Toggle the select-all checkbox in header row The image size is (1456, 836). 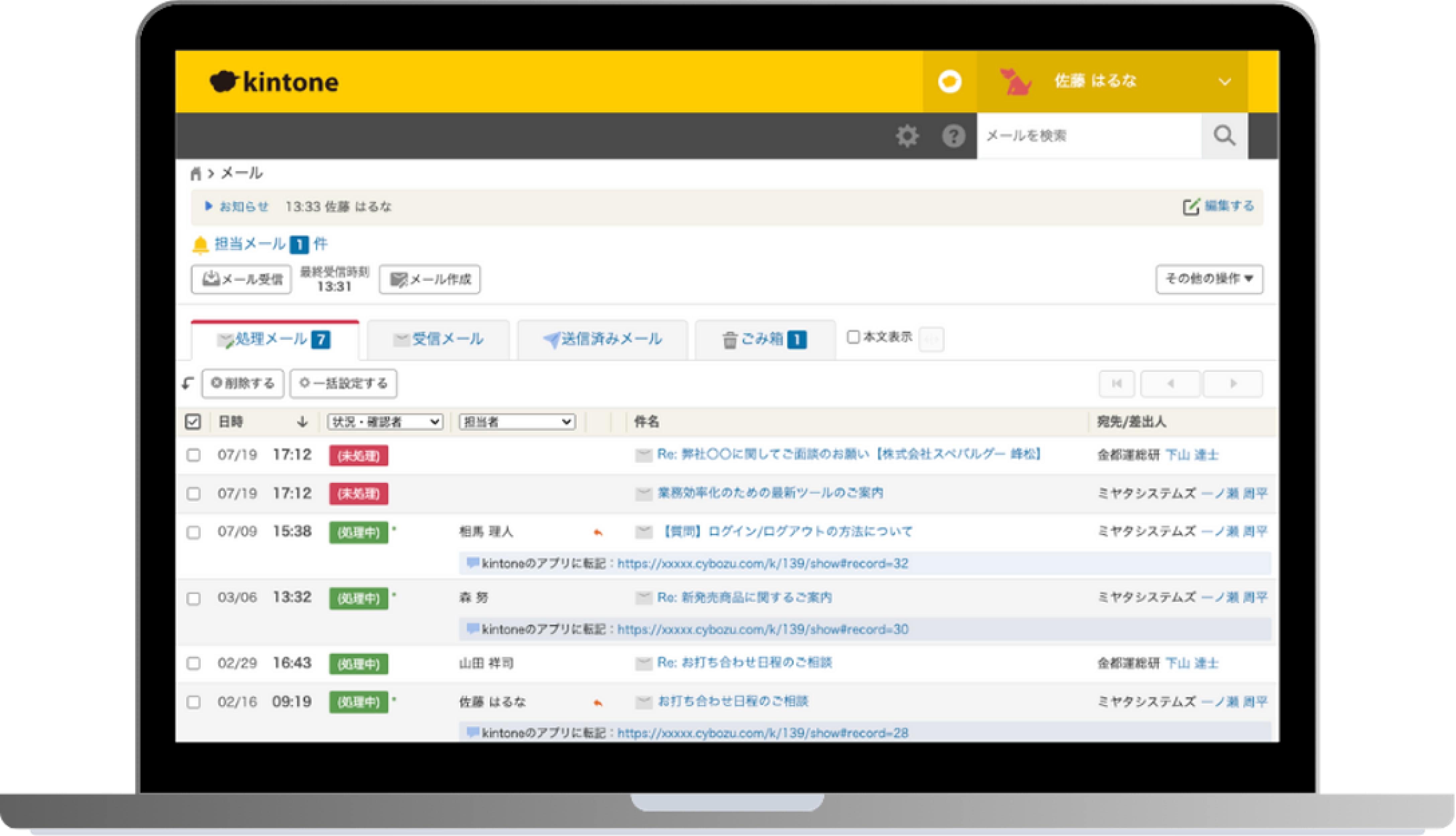click(193, 422)
